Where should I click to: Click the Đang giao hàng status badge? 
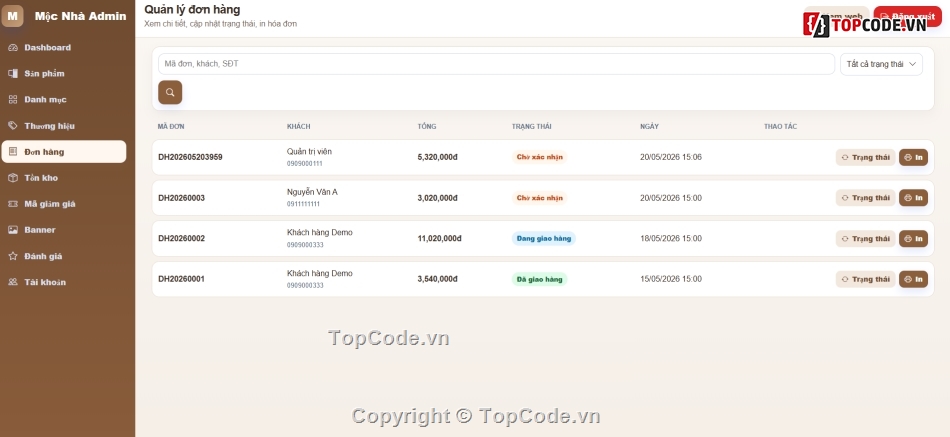[x=543, y=238]
